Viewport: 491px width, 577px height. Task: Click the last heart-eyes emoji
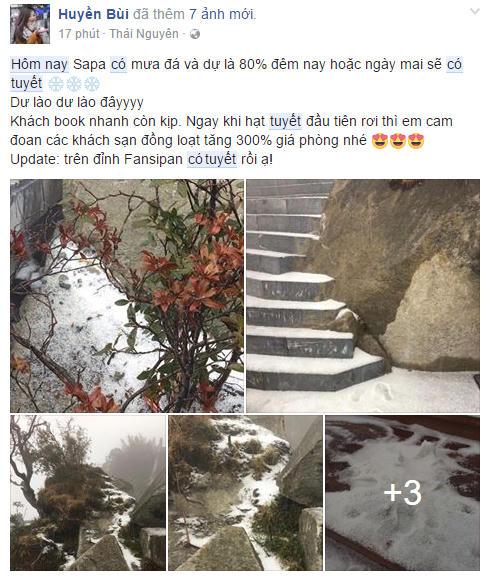tap(416, 141)
